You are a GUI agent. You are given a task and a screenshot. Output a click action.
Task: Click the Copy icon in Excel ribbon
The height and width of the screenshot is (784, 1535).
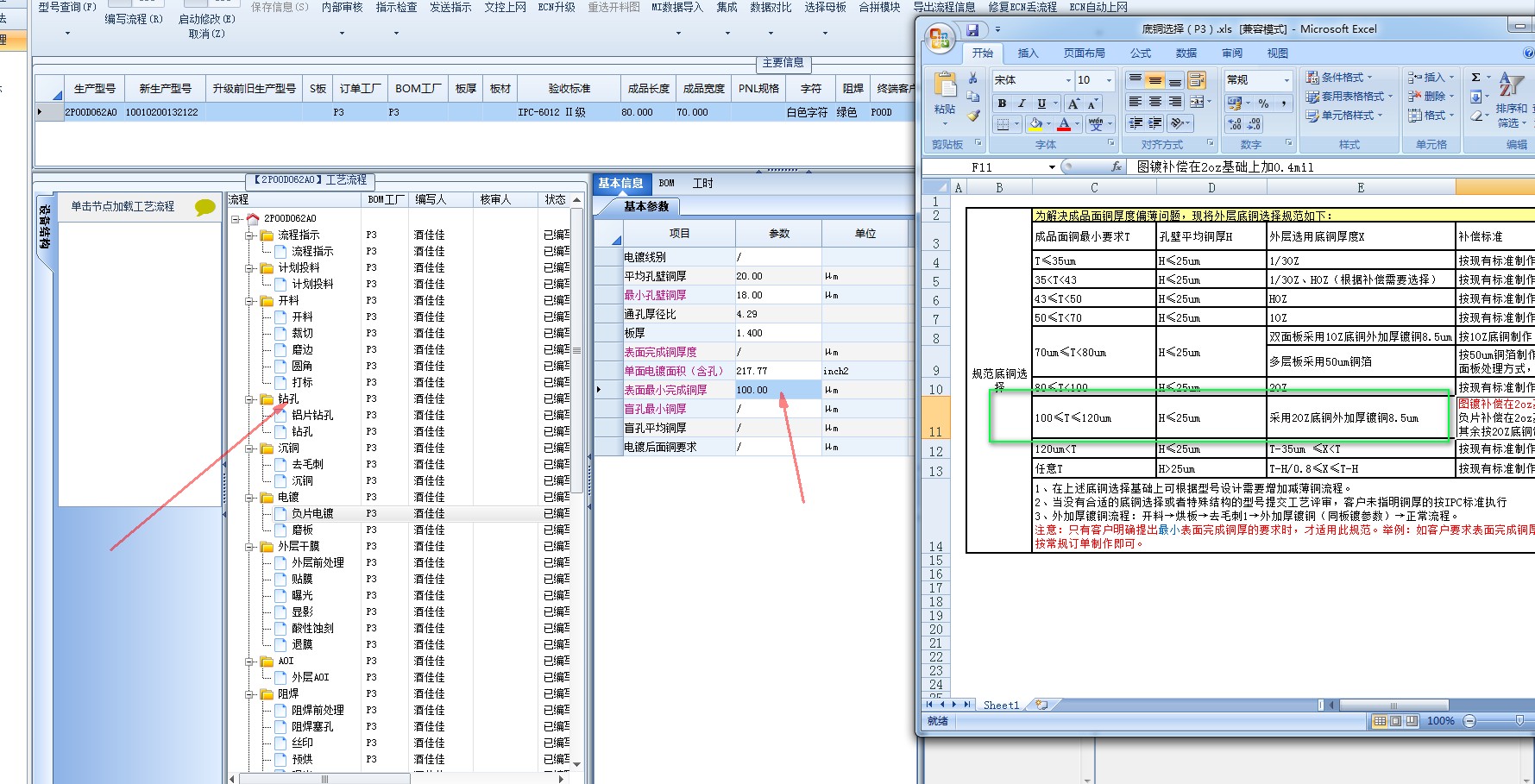pyautogui.click(x=972, y=97)
